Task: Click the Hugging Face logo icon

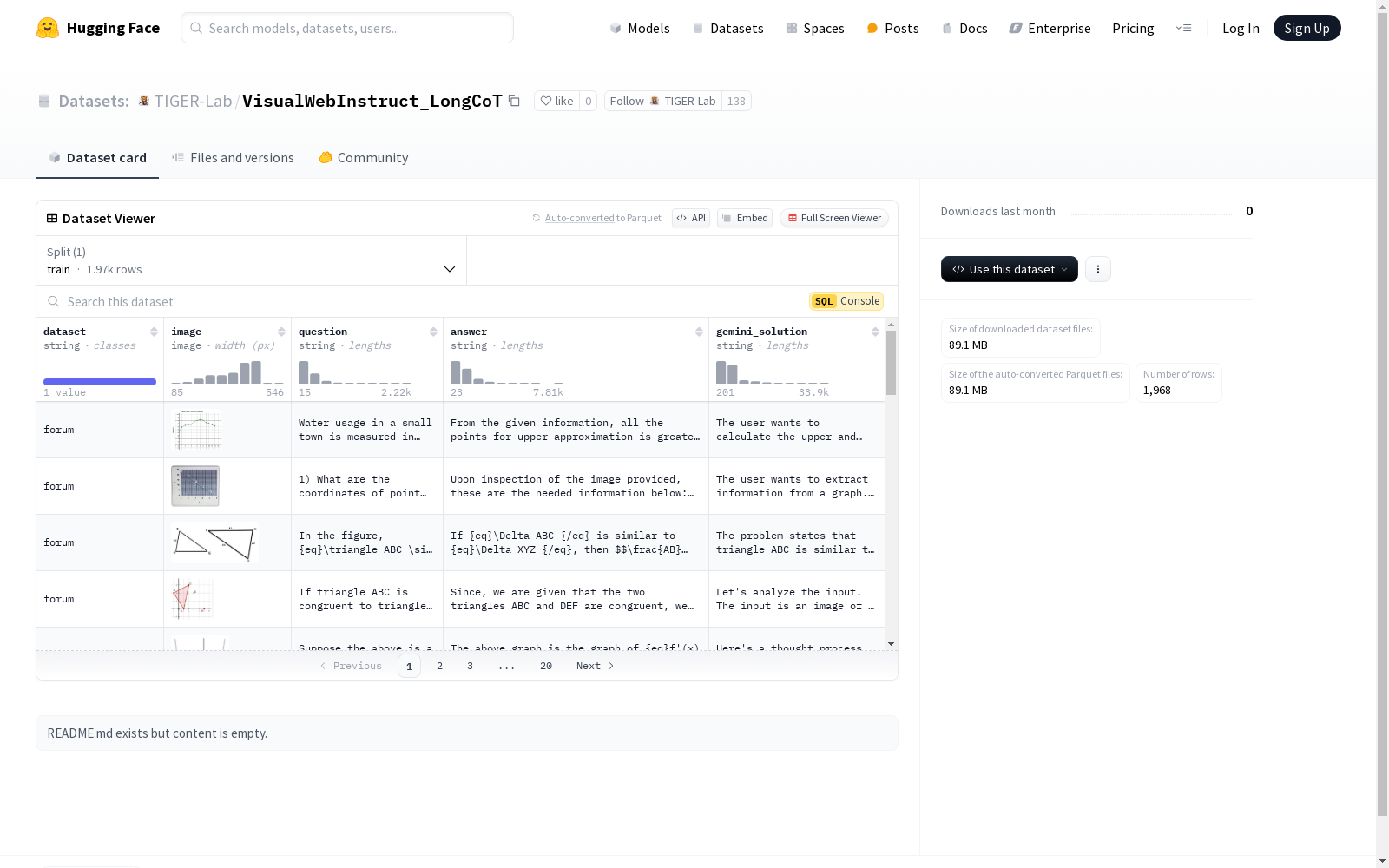Action: point(48,28)
